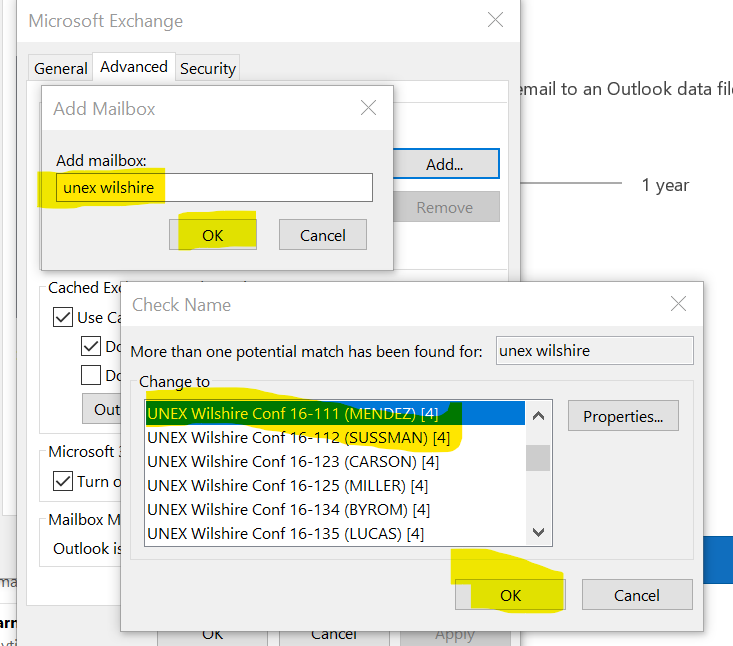Click Cancel in the Check Name dialog
This screenshot has height=646, width=733.
click(637, 595)
